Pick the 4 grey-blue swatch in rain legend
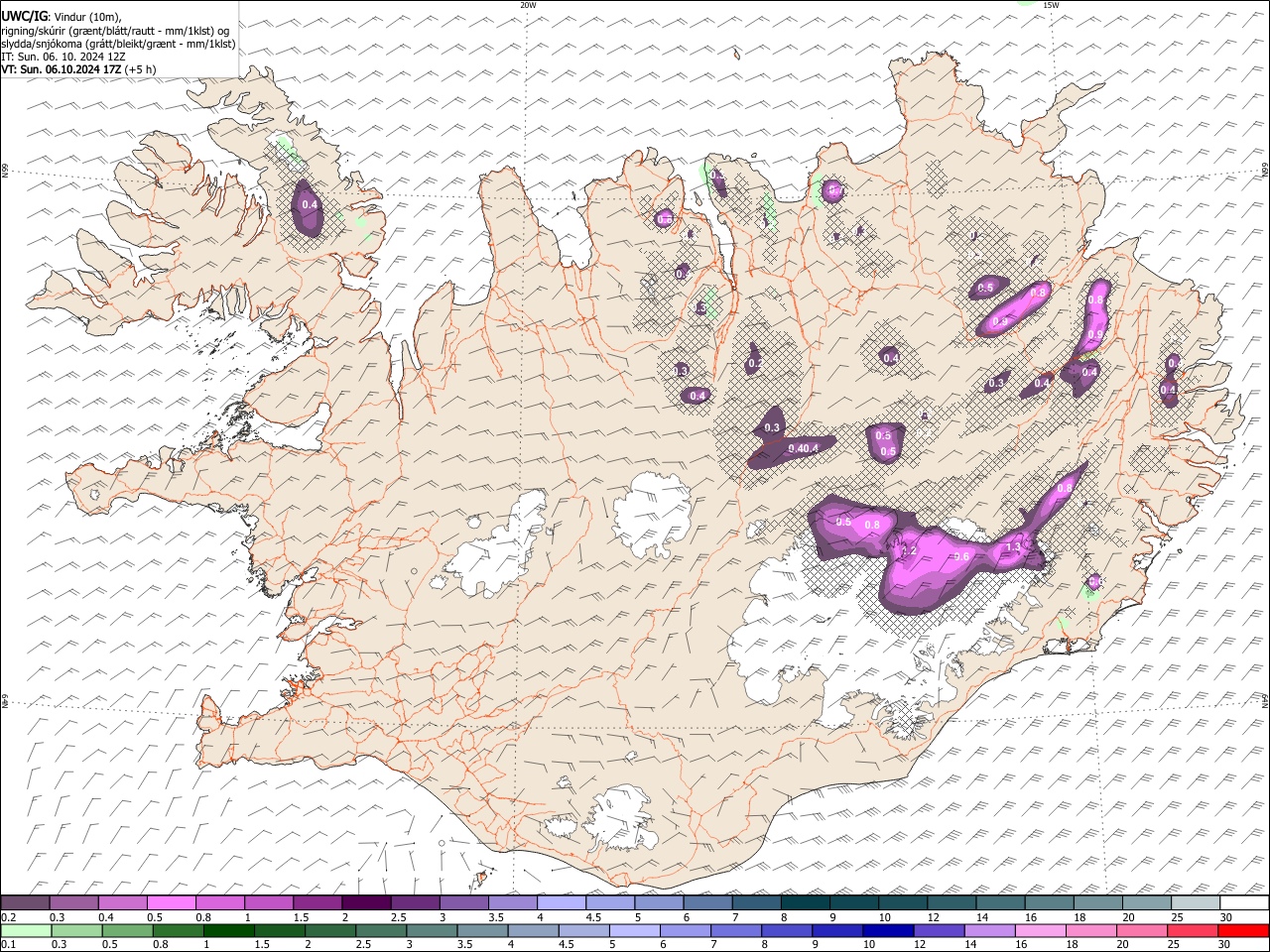The height and width of the screenshot is (952, 1270). click(x=533, y=930)
